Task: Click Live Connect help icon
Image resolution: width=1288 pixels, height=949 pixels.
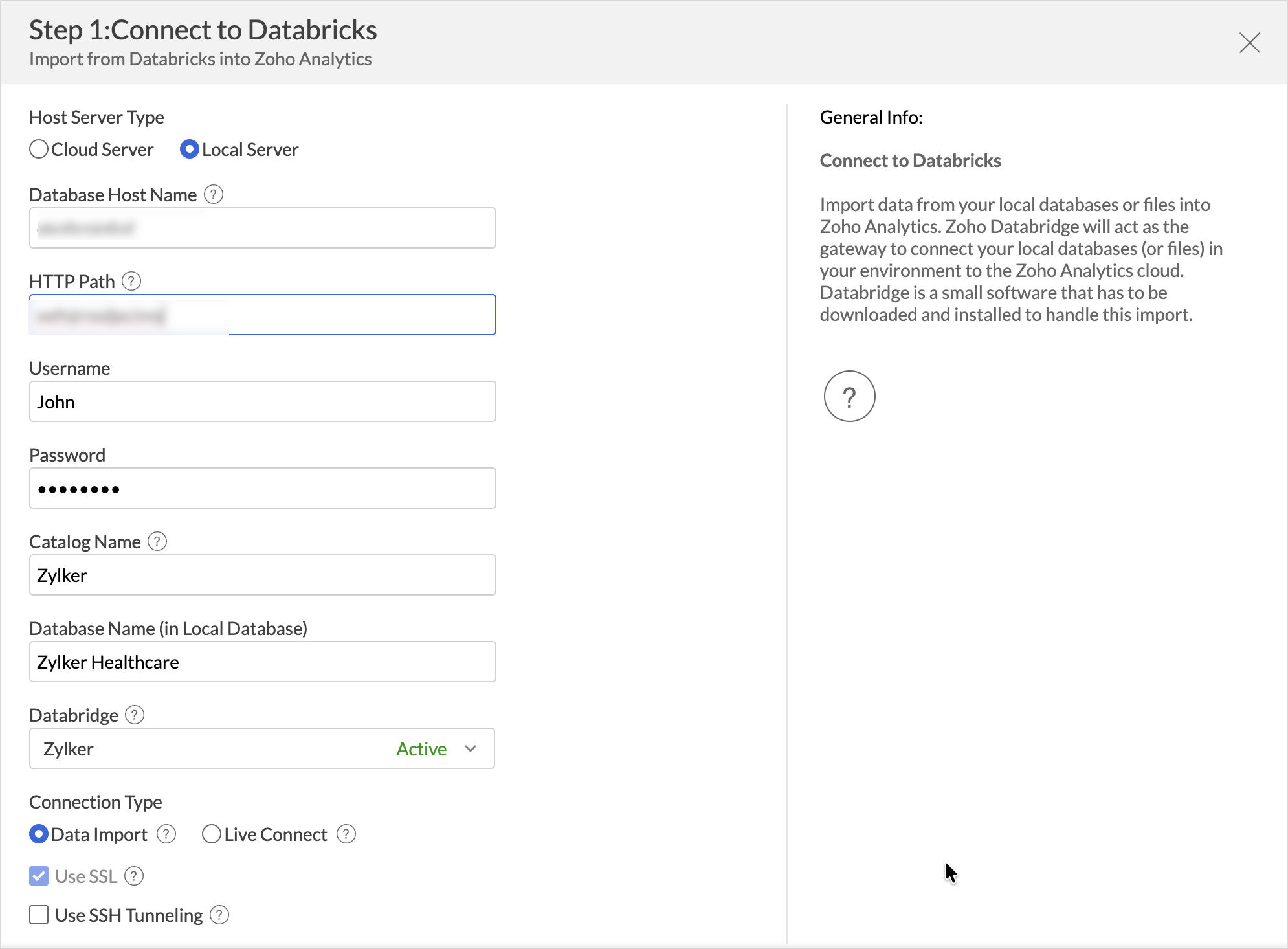Action: 346,834
